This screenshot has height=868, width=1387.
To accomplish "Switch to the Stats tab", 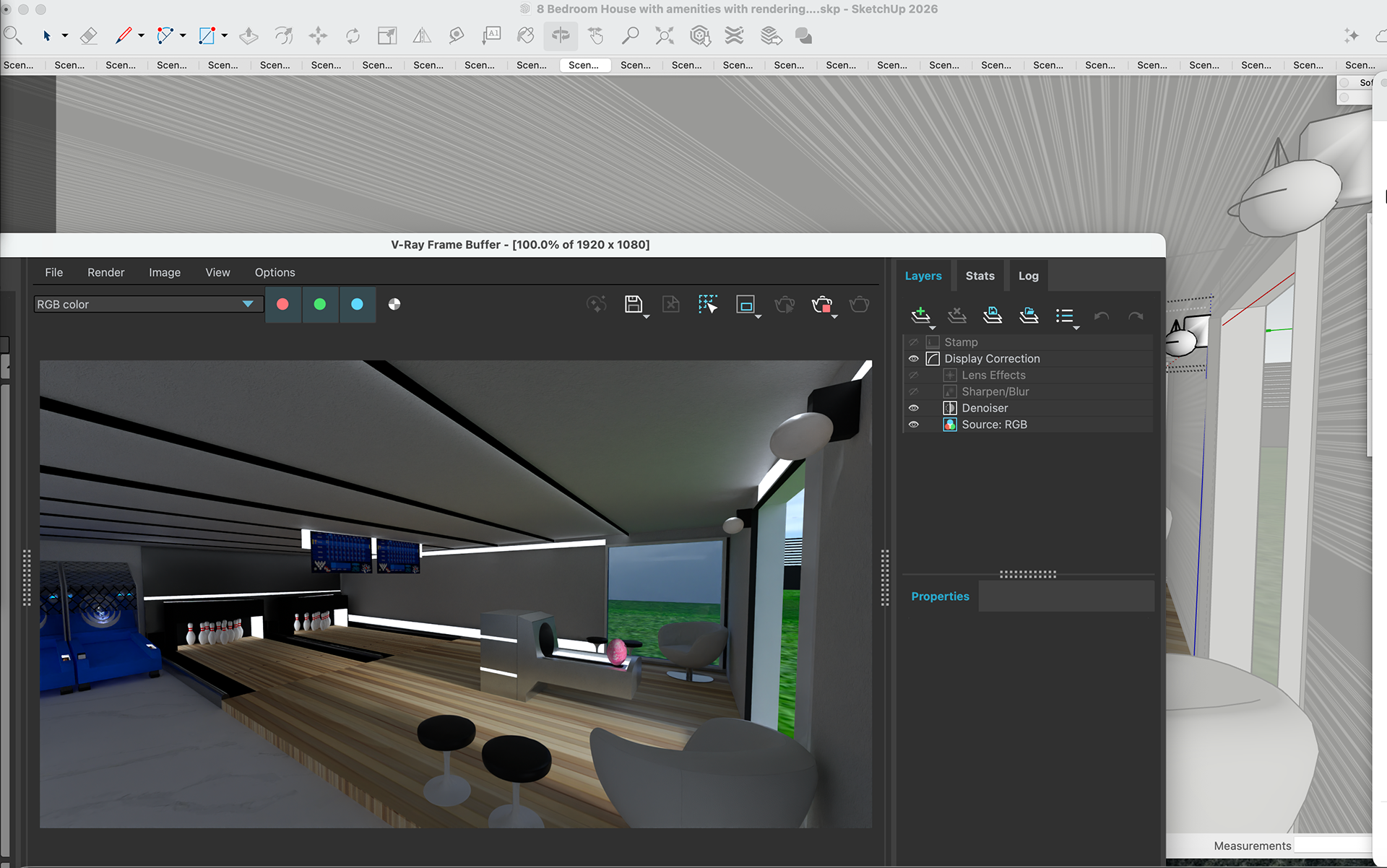I will (x=980, y=276).
